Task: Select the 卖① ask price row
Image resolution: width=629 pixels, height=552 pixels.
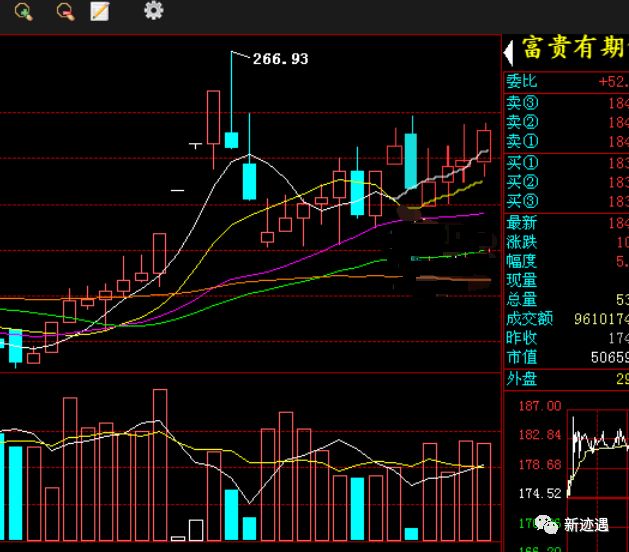Action: [566, 142]
